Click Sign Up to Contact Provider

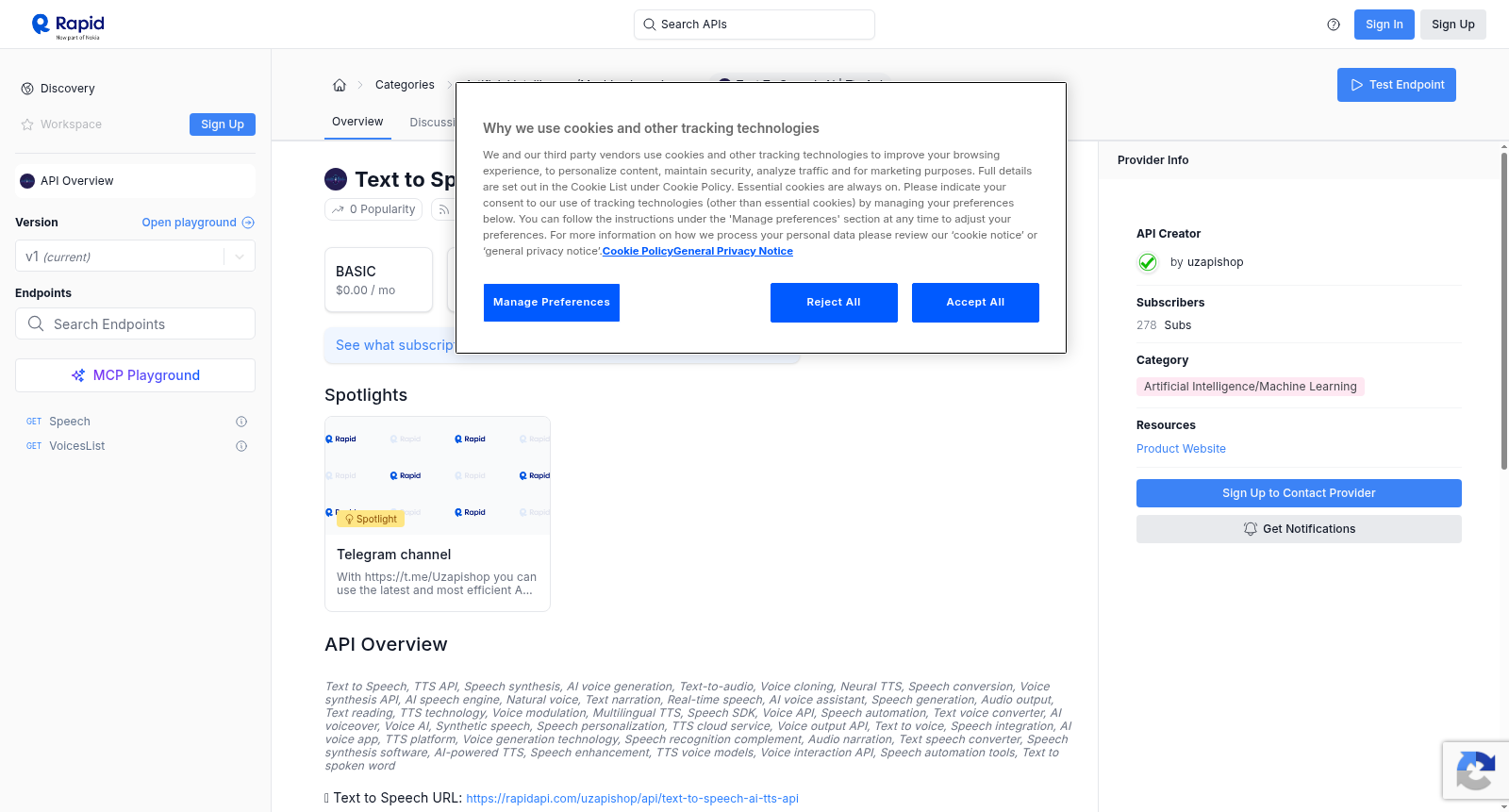coord(1299,493)
